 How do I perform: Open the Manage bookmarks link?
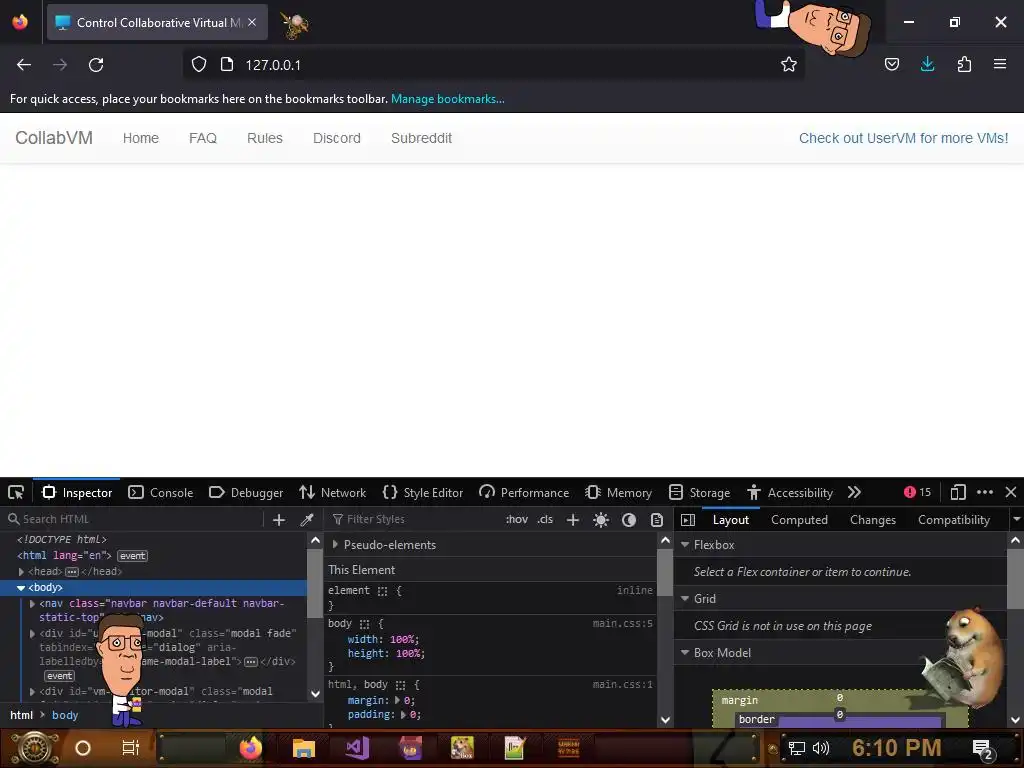(x=447, y=99)
